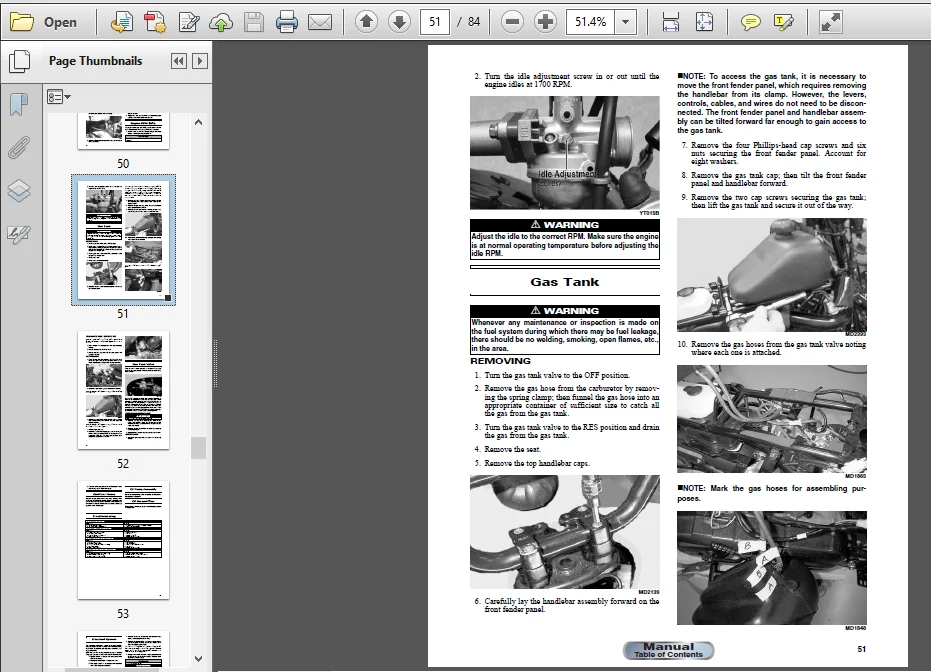Collapse the thumbnails panel double-left arrow
Viewport: 931px width, 672px height.
179,61
